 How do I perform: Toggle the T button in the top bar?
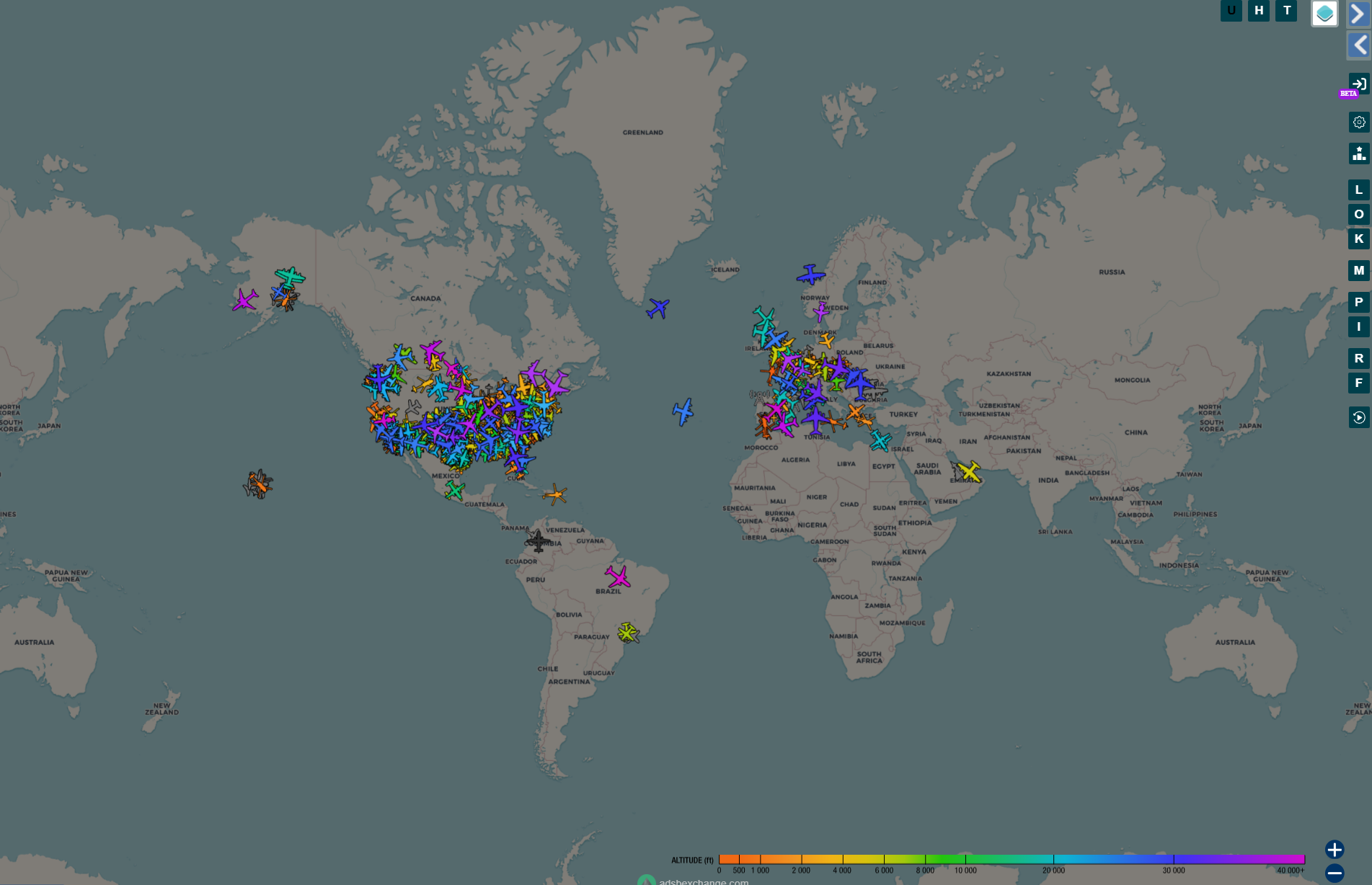point(1286,11)
